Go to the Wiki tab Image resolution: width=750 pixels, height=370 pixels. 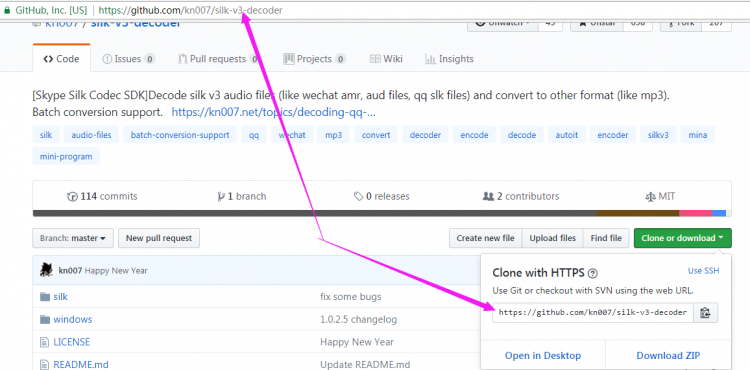point(386,59)
